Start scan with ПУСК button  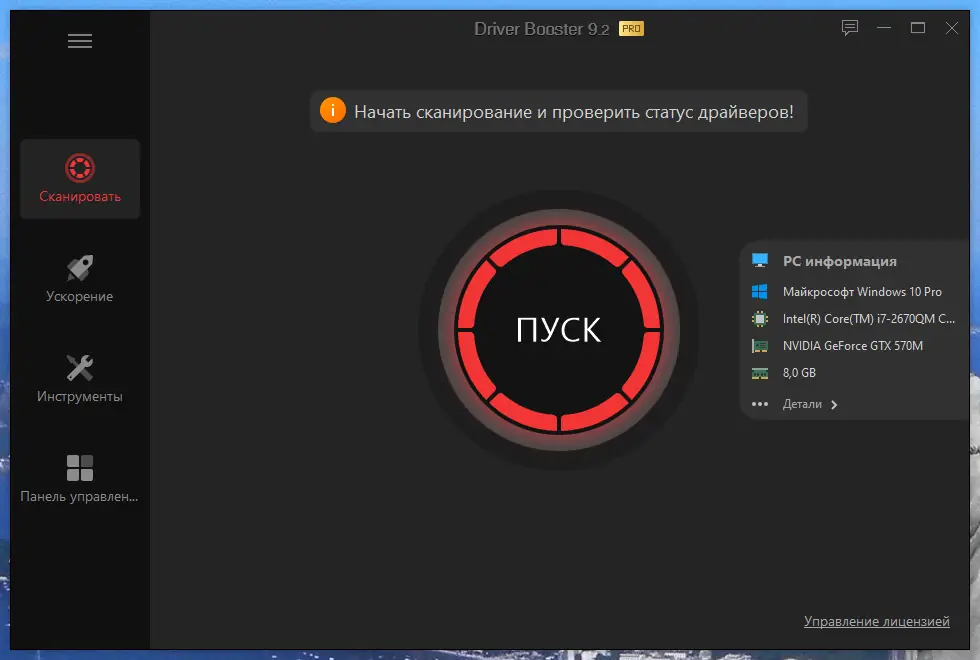[559, 329]
